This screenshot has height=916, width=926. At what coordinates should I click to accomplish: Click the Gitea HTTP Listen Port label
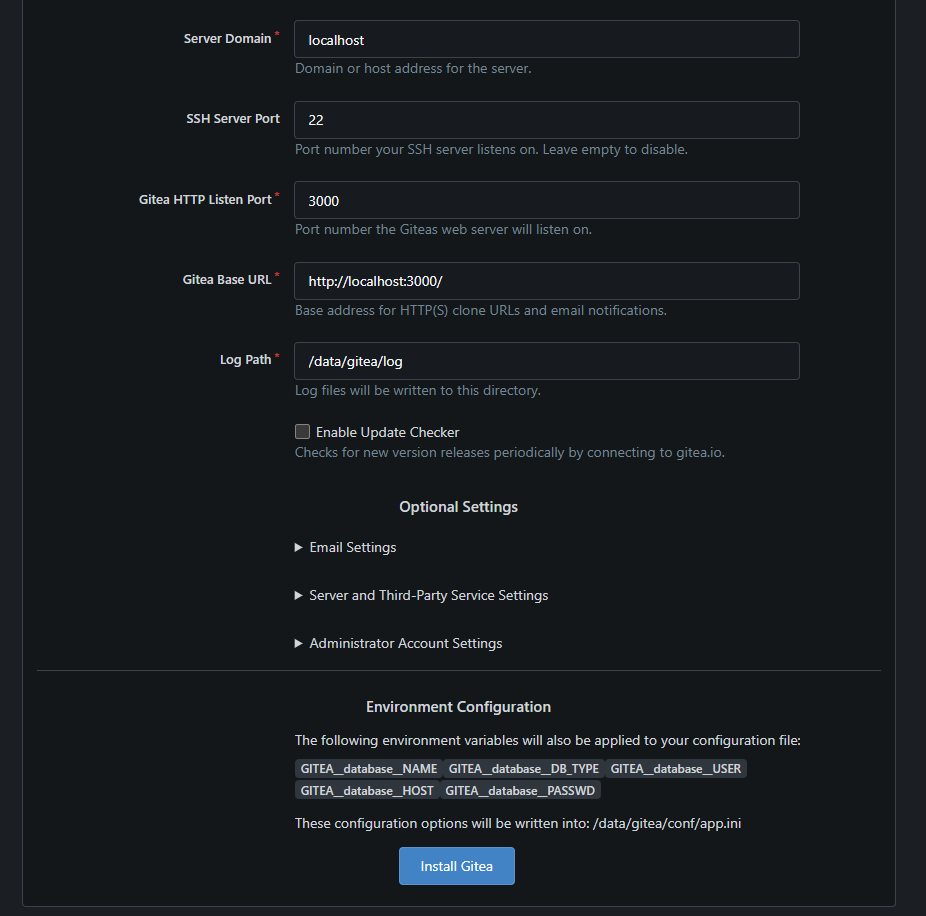click(205, 200)
